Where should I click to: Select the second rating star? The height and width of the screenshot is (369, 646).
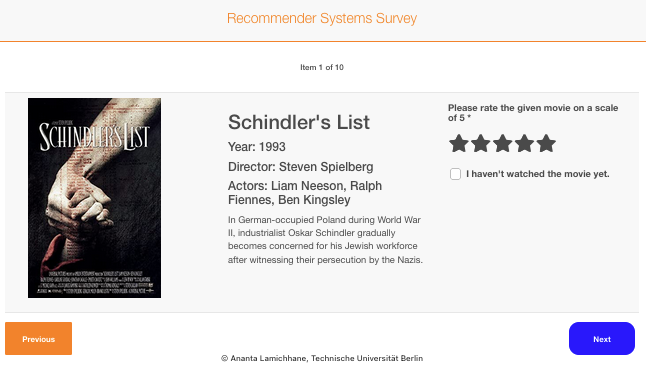click(480, 143)
